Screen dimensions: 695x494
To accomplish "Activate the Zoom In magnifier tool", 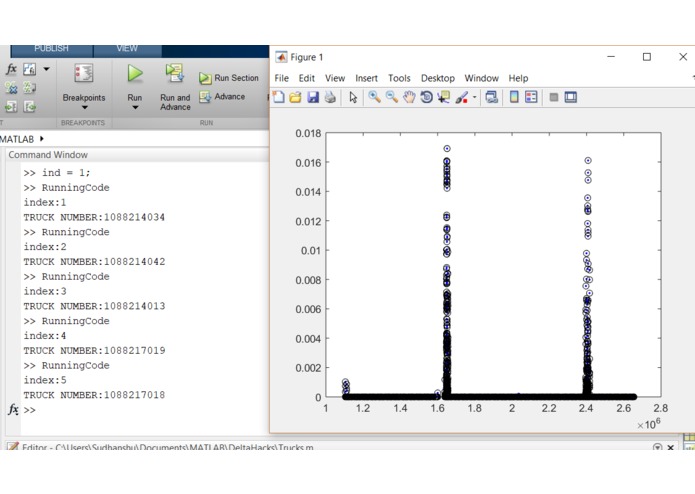I will tap(375, 97).
